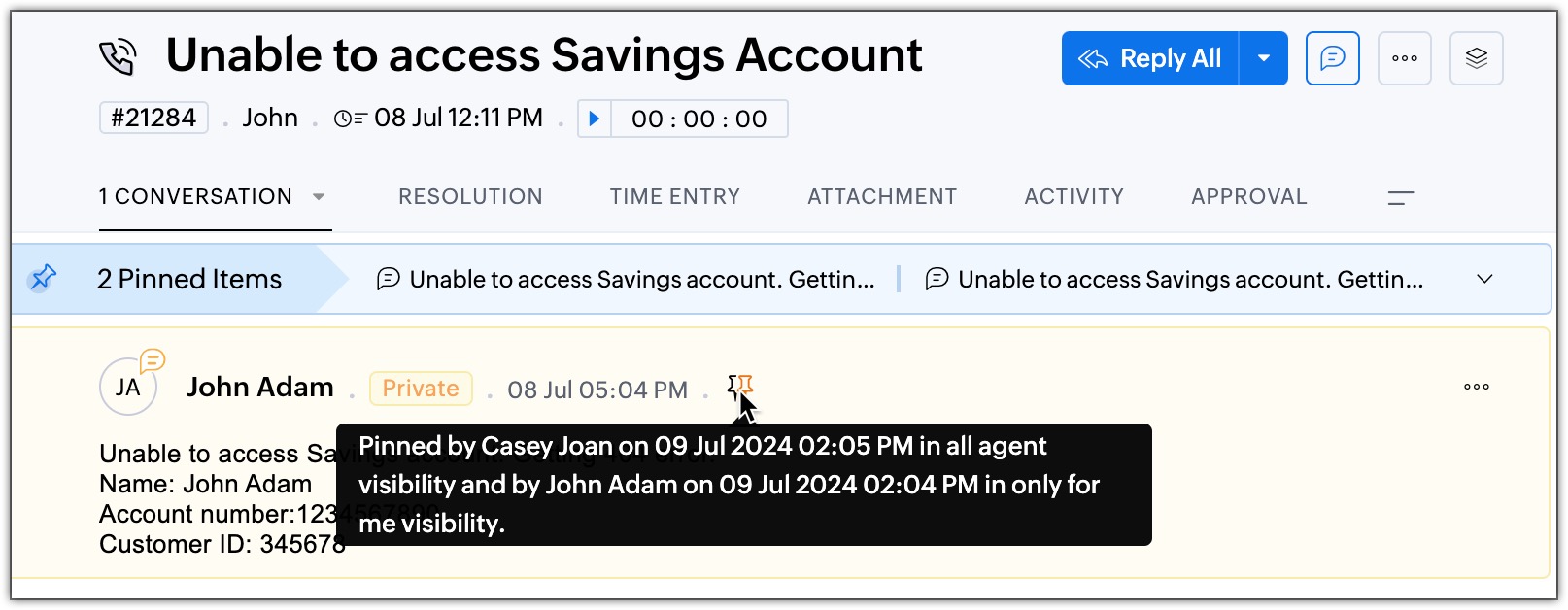The height and width of the screenshot is (610, 1568).
Task: Open the first pinned comment preview
Action: tap(626, 280)
